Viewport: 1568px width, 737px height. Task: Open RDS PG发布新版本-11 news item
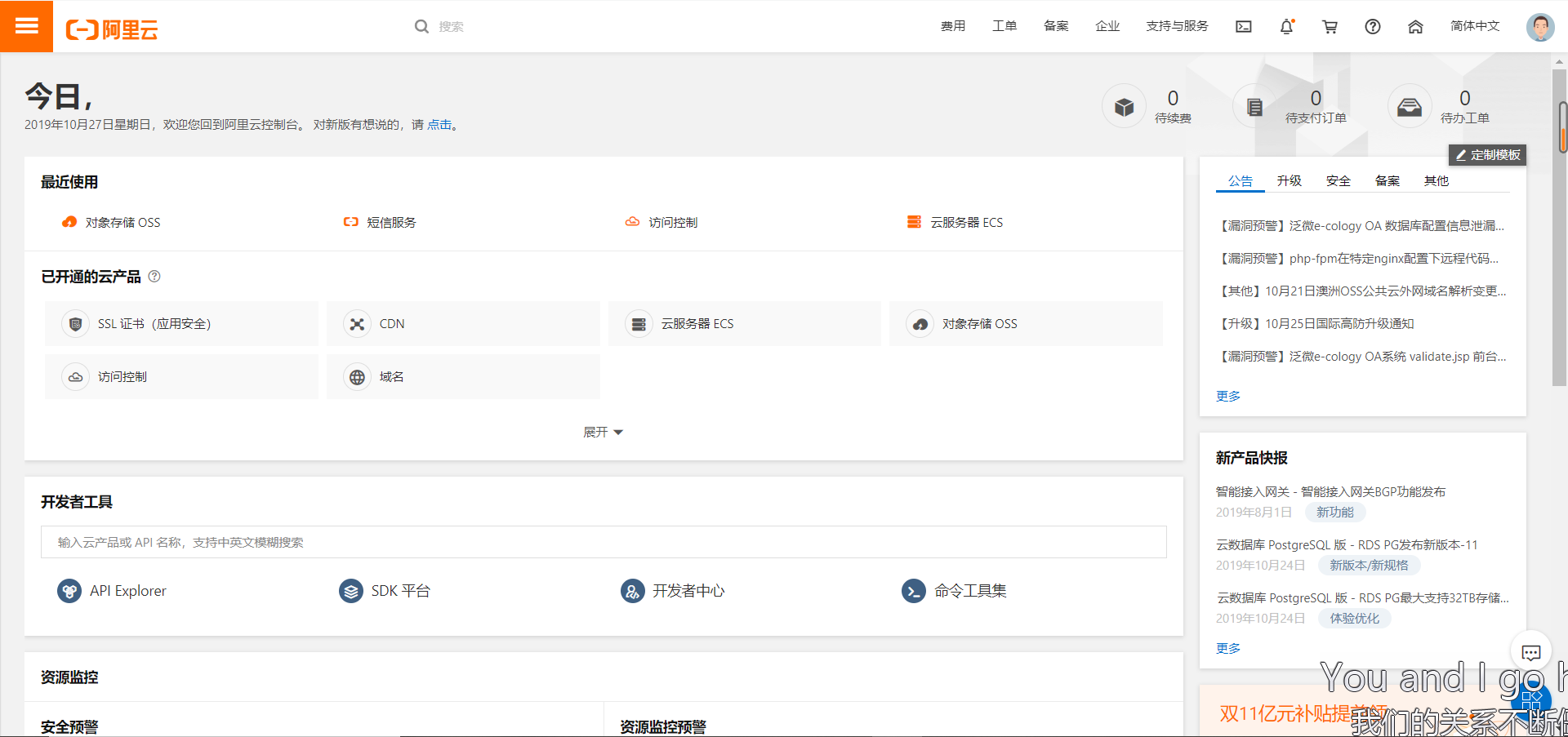click(1347, 544)
